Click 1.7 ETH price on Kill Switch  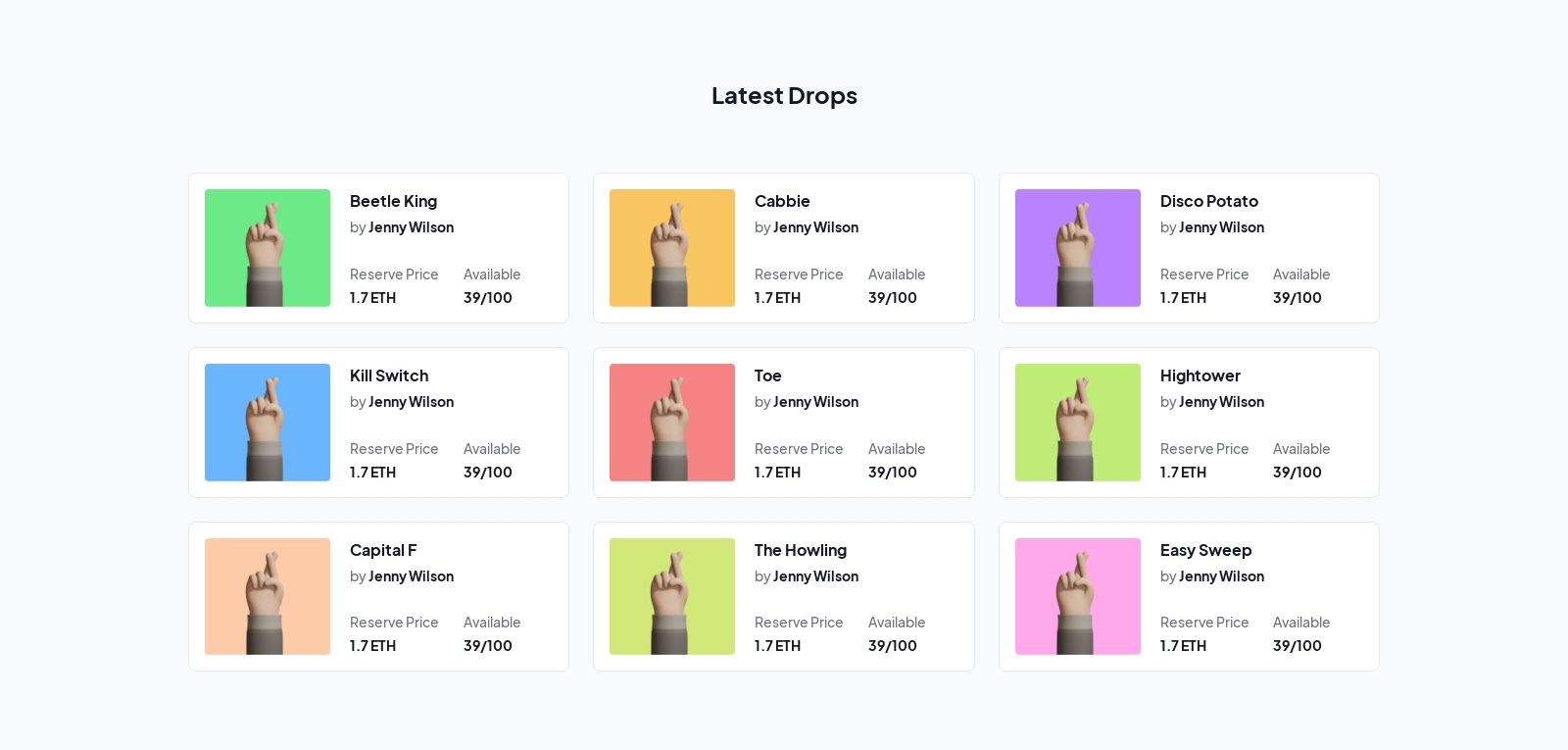coord(373,473)
